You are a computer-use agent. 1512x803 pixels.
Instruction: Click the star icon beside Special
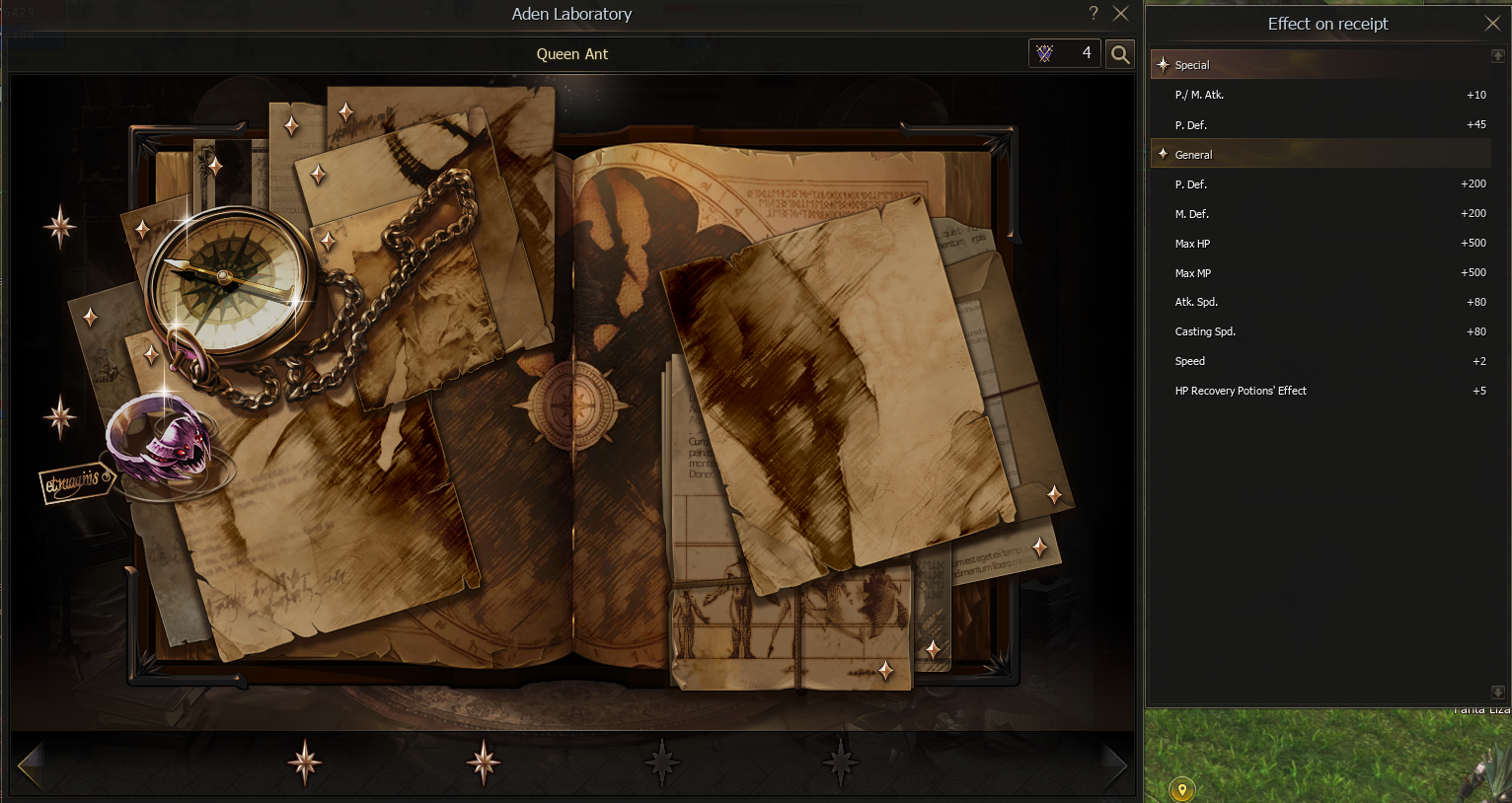coord(1163,64)
